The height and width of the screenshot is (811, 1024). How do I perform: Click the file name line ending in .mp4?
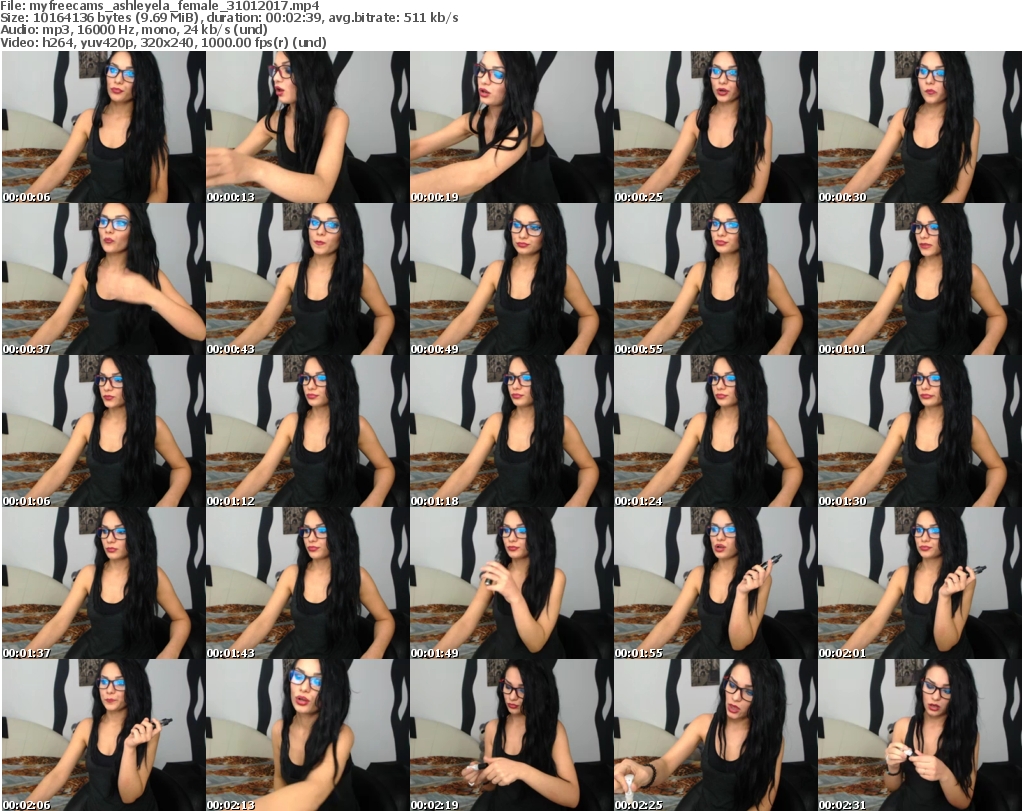pyautogui.click(x=160, y=6)
